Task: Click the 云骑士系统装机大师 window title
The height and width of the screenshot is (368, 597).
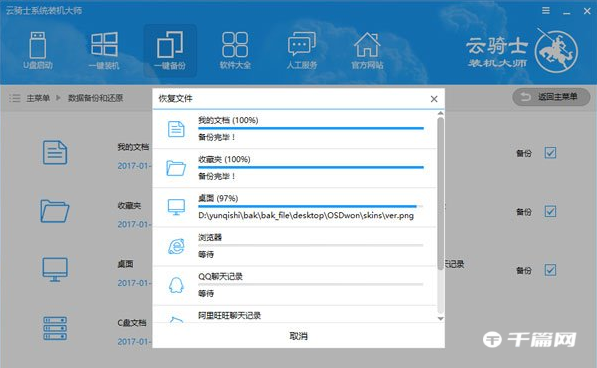Action: [x=44, y=11]
